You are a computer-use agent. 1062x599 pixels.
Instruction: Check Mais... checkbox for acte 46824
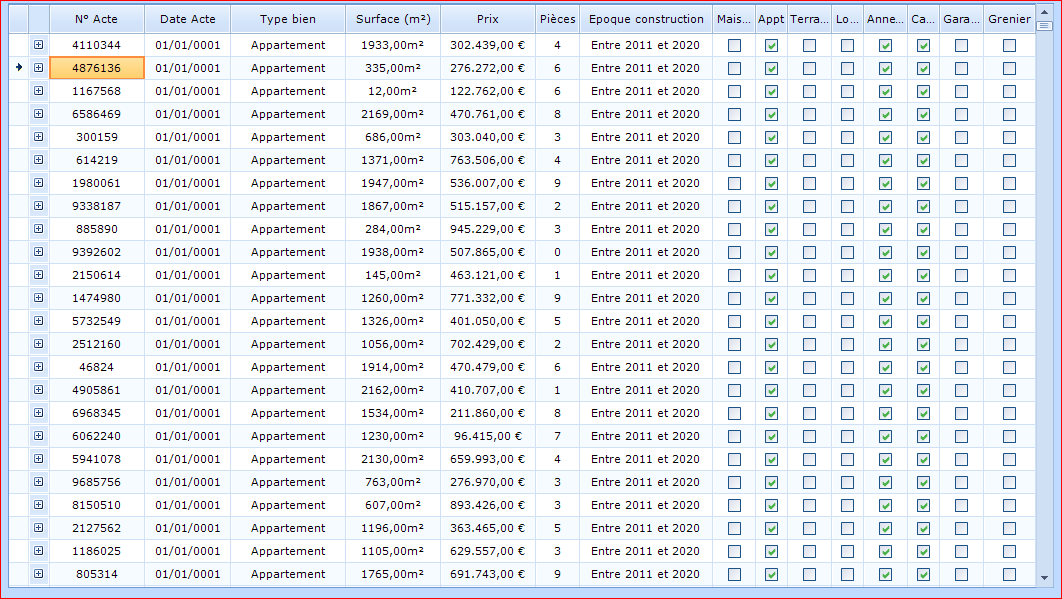[x=734, y=367]
